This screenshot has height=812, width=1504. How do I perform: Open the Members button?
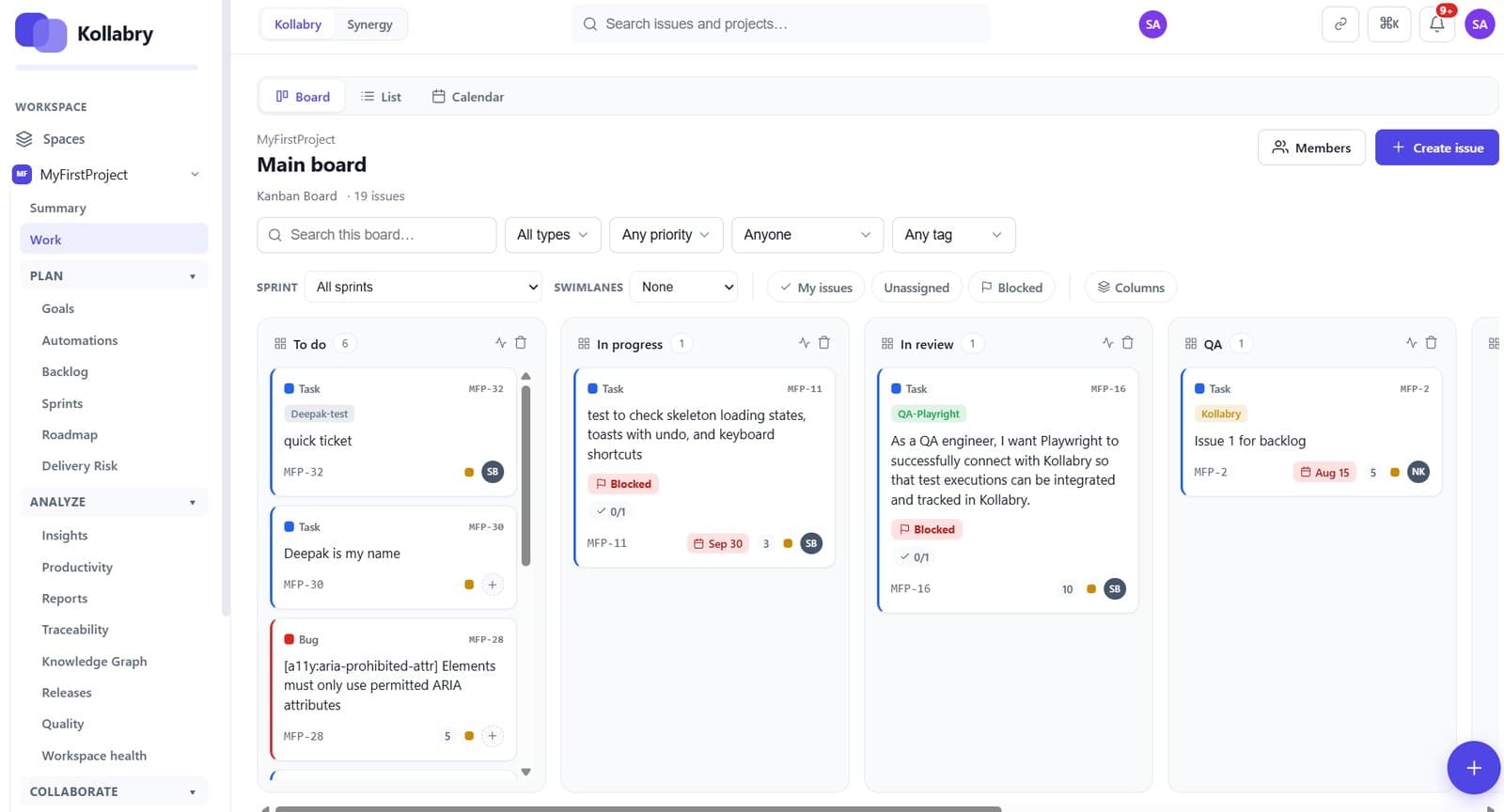pyautogui.click(x=1311, y=148)
